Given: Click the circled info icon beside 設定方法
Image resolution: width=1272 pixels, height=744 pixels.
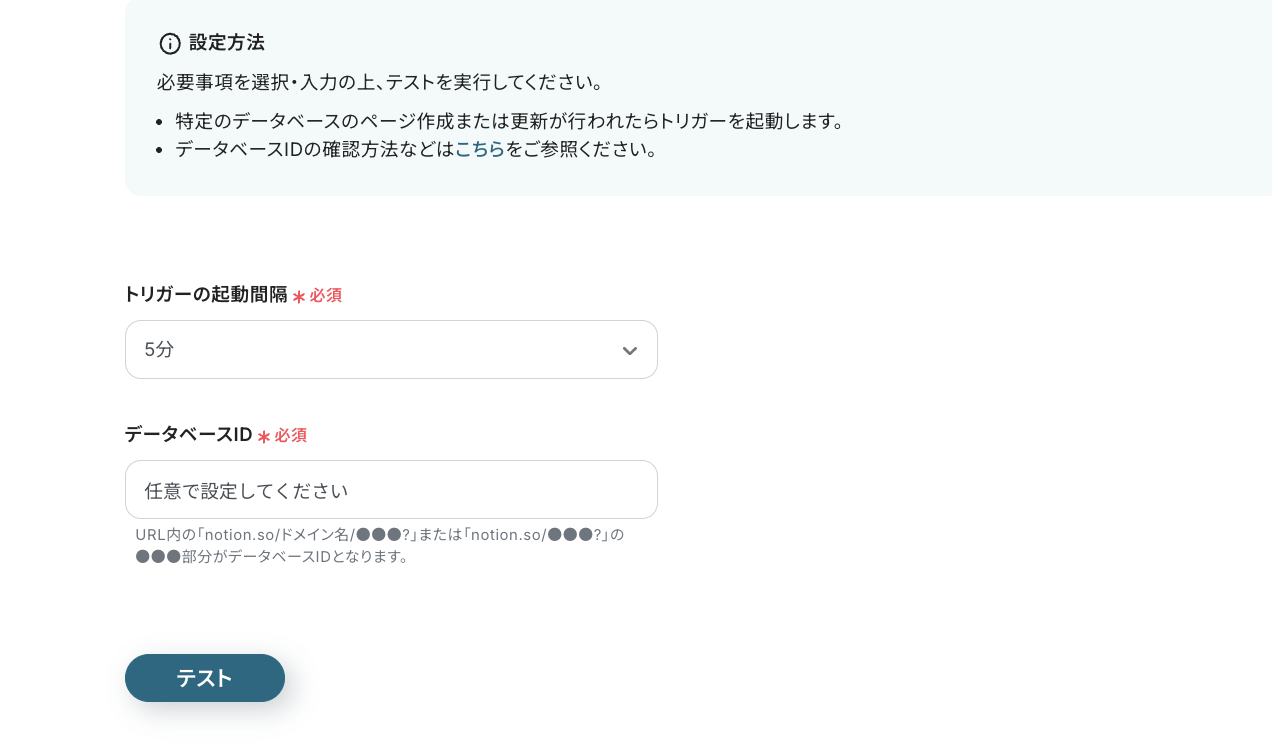Looking at the screenshot, I should 170,43.
